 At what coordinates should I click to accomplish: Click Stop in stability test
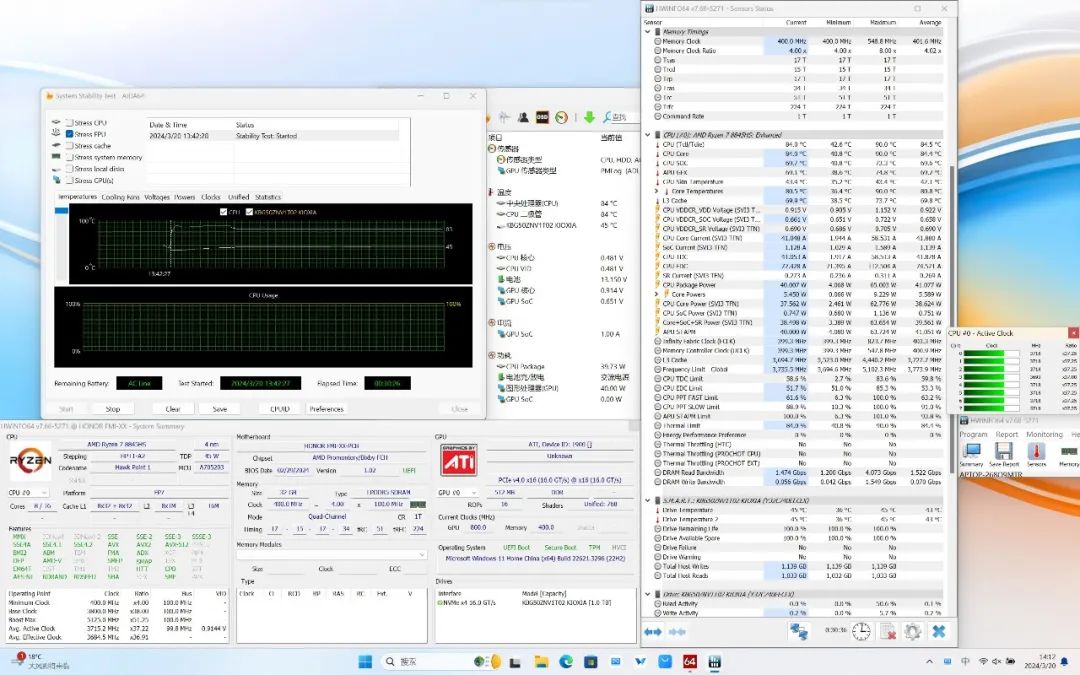113,409
